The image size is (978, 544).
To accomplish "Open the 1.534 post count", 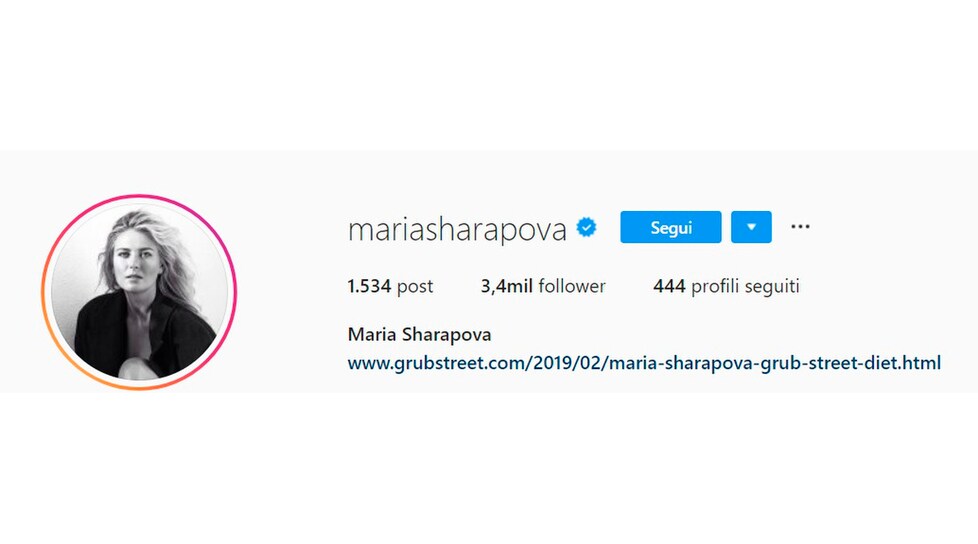I will (x=390, y=286).
